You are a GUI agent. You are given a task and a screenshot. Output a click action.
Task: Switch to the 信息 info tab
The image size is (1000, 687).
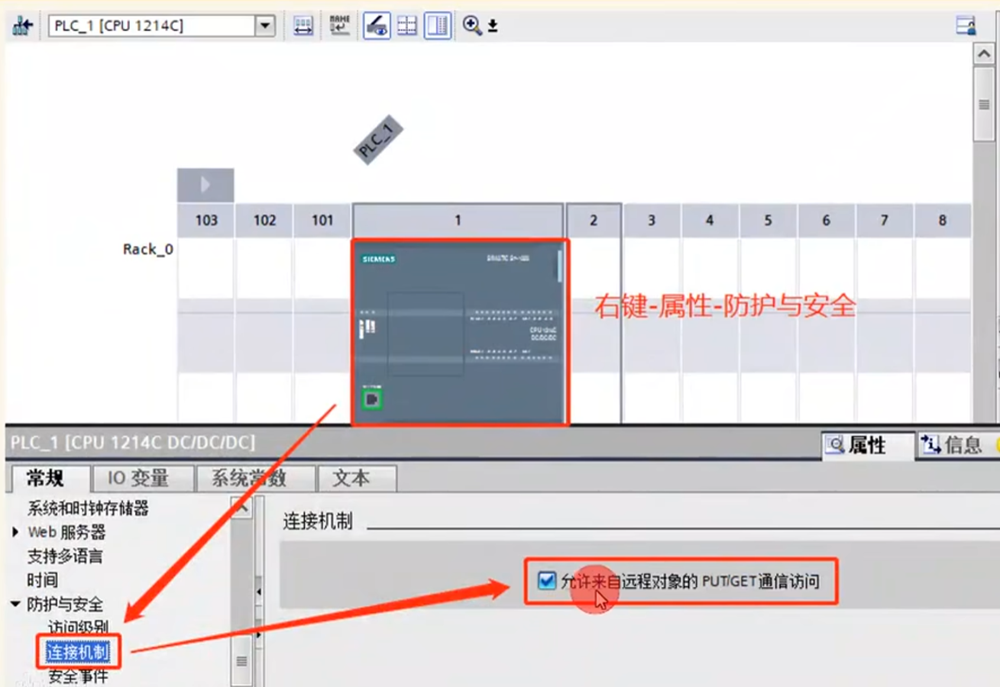click(x=952, y=445)
